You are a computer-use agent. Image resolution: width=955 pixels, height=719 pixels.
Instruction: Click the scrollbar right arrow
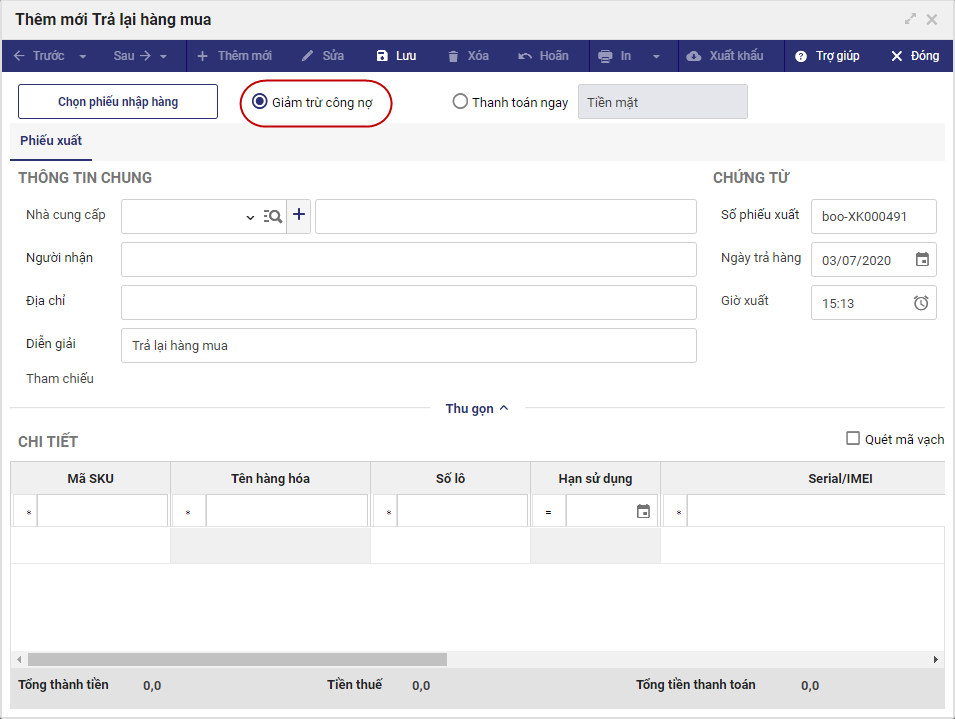click(936, 659)
